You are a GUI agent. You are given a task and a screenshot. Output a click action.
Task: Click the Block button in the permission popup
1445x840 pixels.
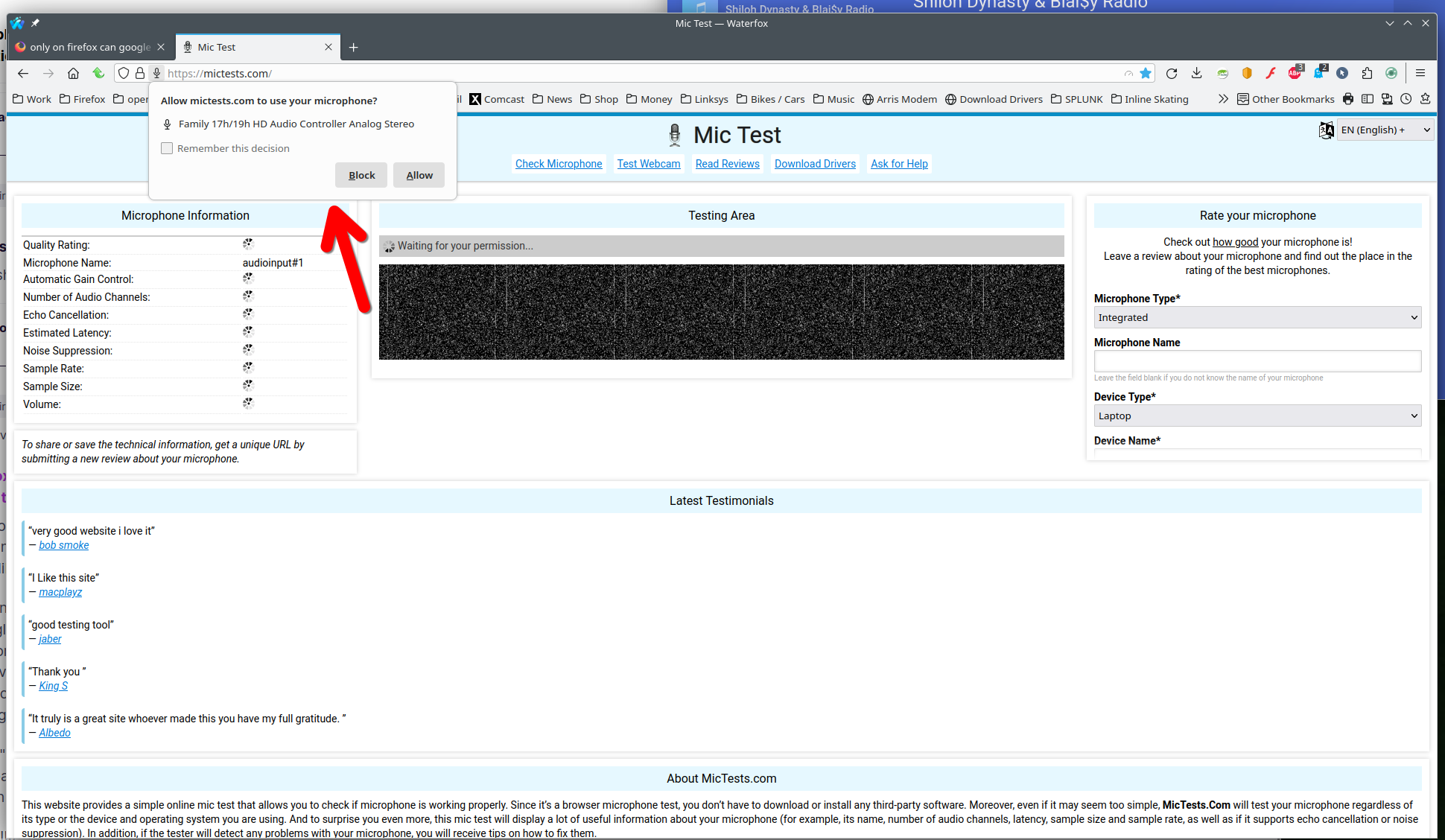tap(361, 175)
